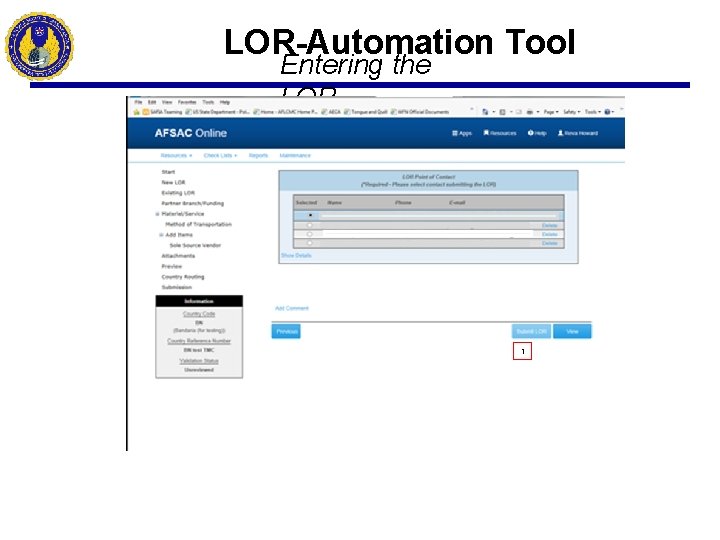Collapse the Material/Service tree node

point(157,214)
